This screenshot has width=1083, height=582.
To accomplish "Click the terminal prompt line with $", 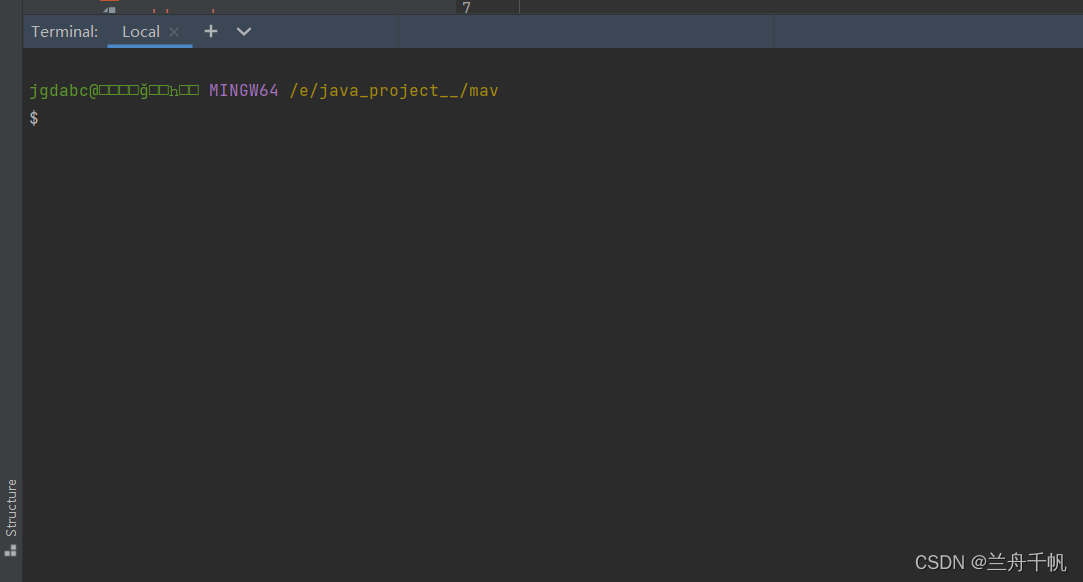I will [x=34, y=118].
